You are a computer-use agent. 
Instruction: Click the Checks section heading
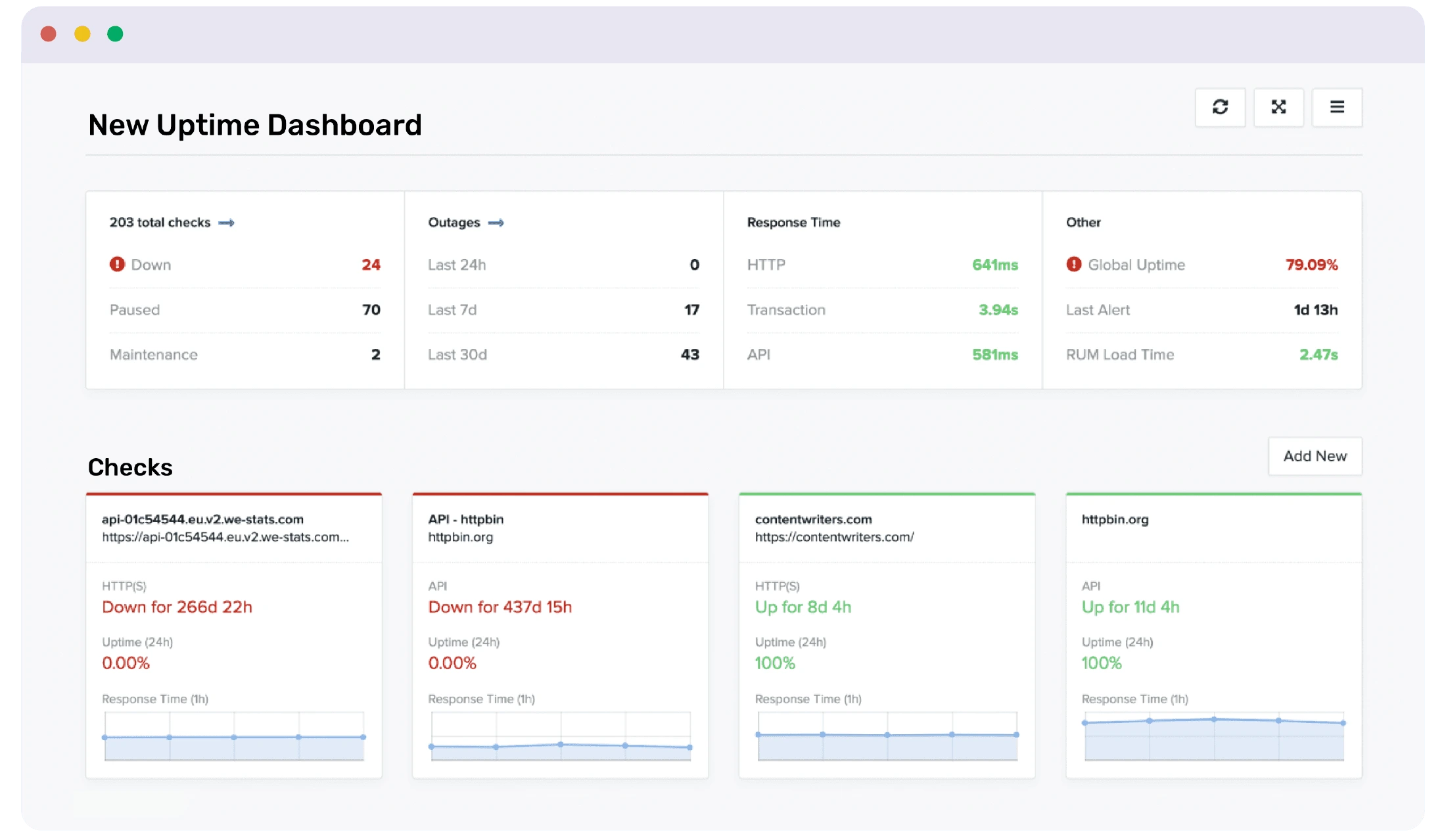(x=130, y=467)
